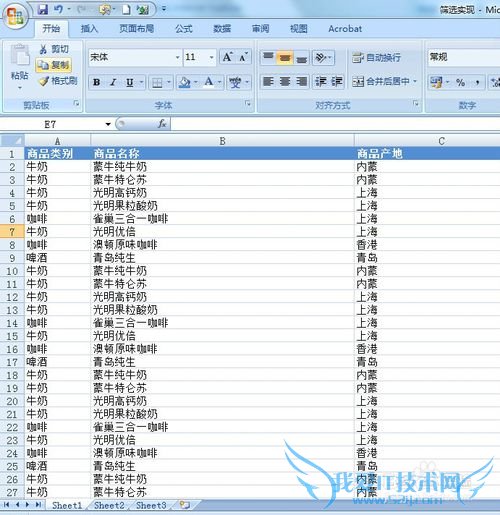
Task: Enable Wrap Text (自动换行)
Action: click(x=376, y=58)
